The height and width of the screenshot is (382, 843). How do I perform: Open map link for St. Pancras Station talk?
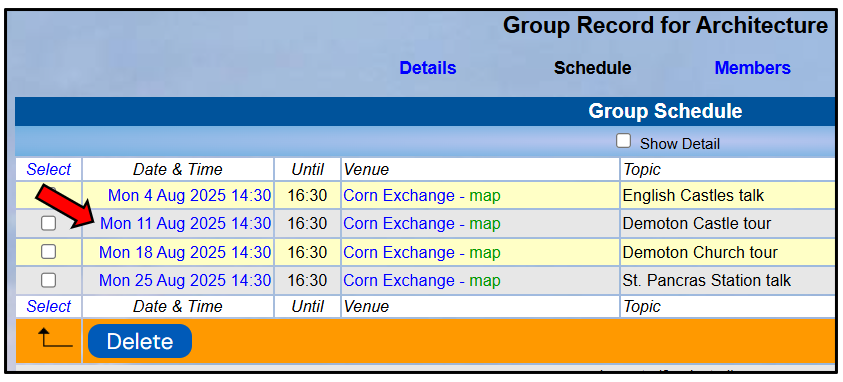(485, 280)
